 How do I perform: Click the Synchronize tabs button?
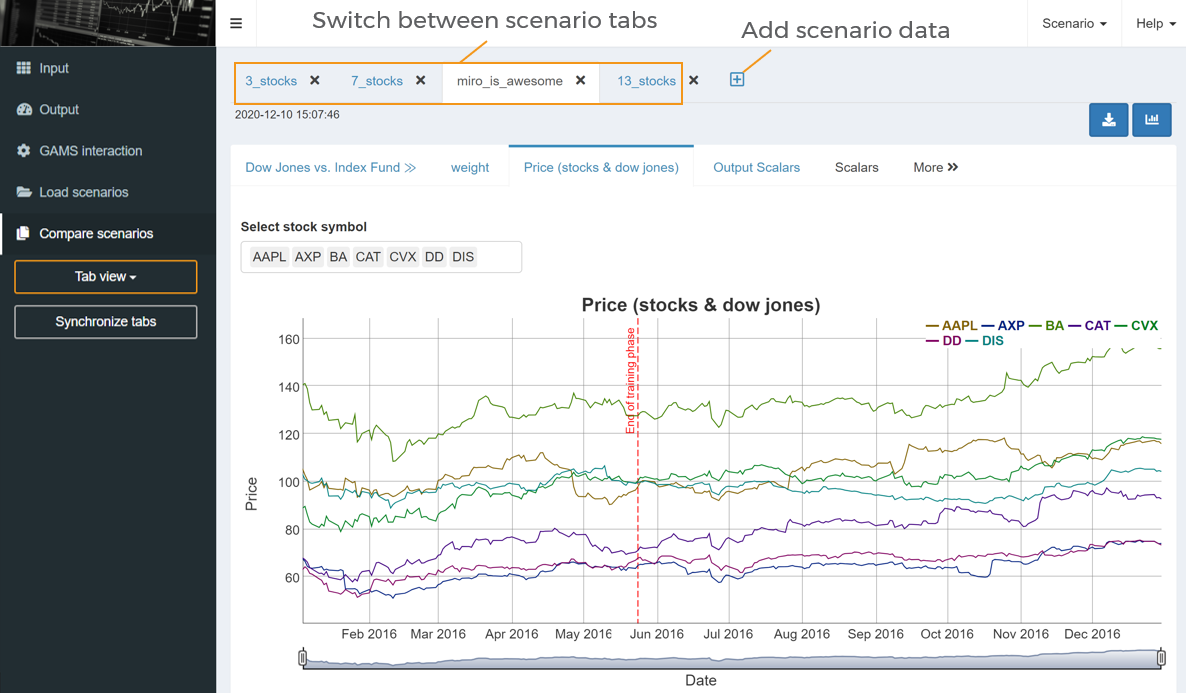click(106, 322)
